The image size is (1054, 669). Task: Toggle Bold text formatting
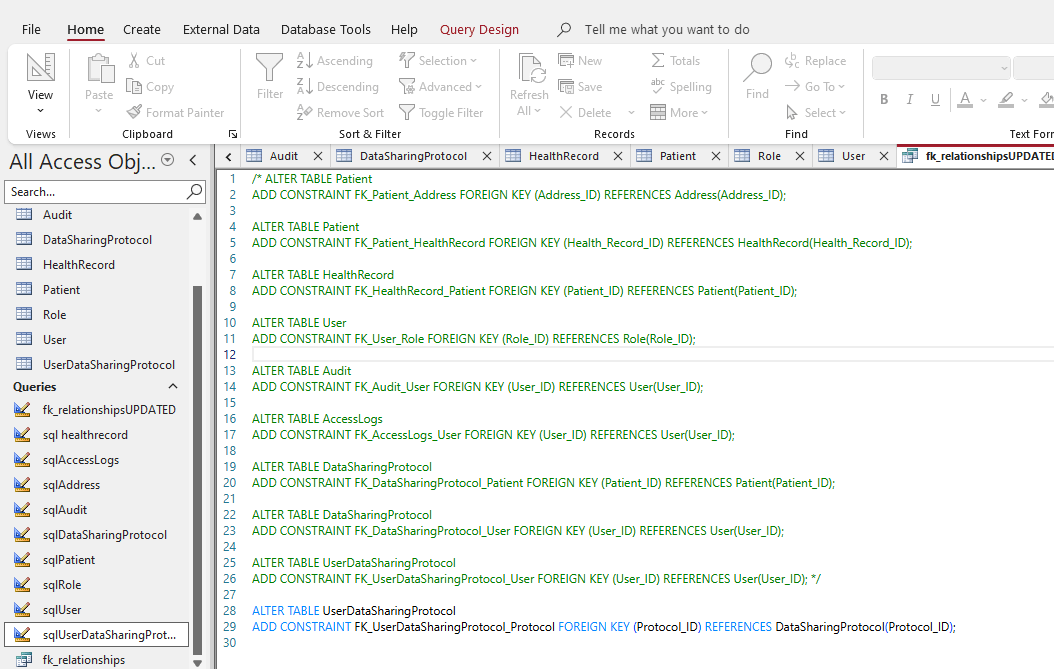point(884,100)
